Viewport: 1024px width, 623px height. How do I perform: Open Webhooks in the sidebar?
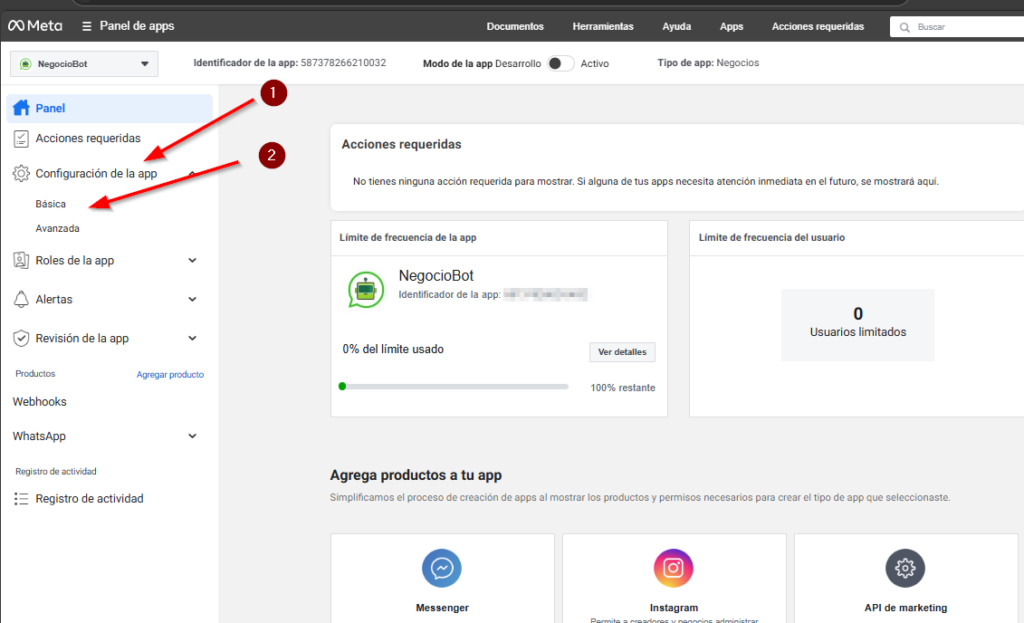[40, 402]
